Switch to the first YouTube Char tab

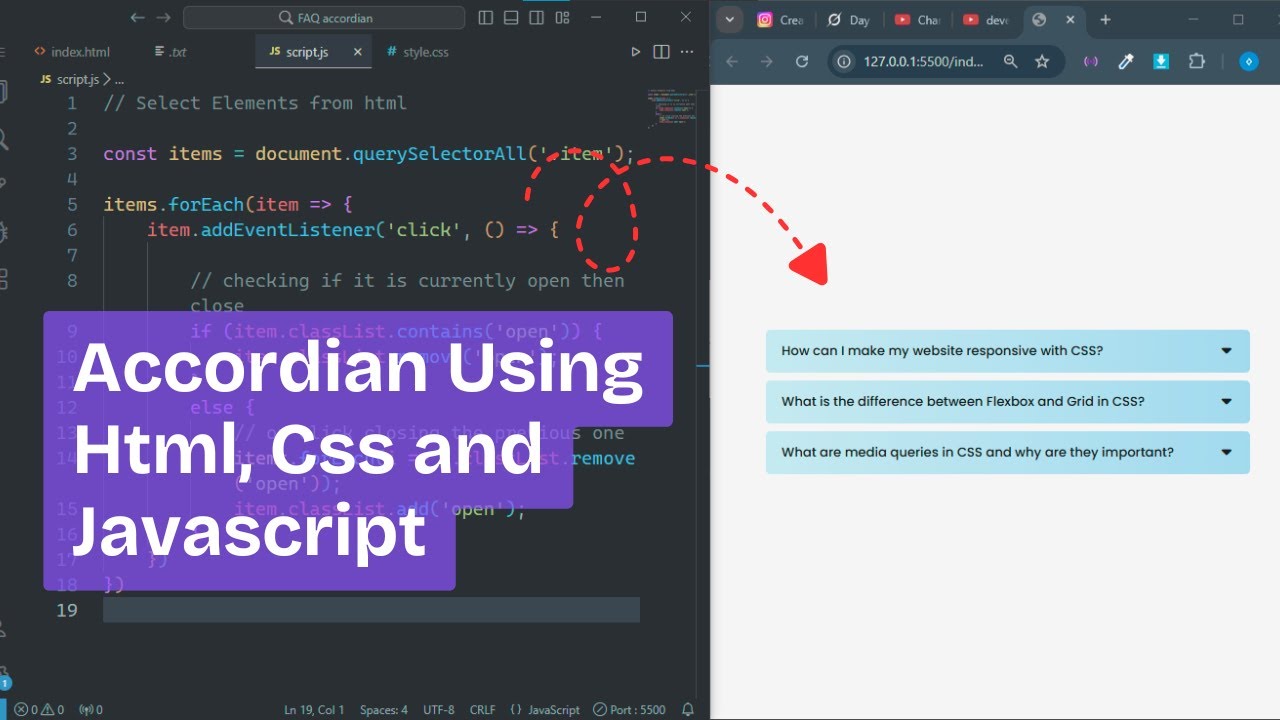tap(918, 20)
